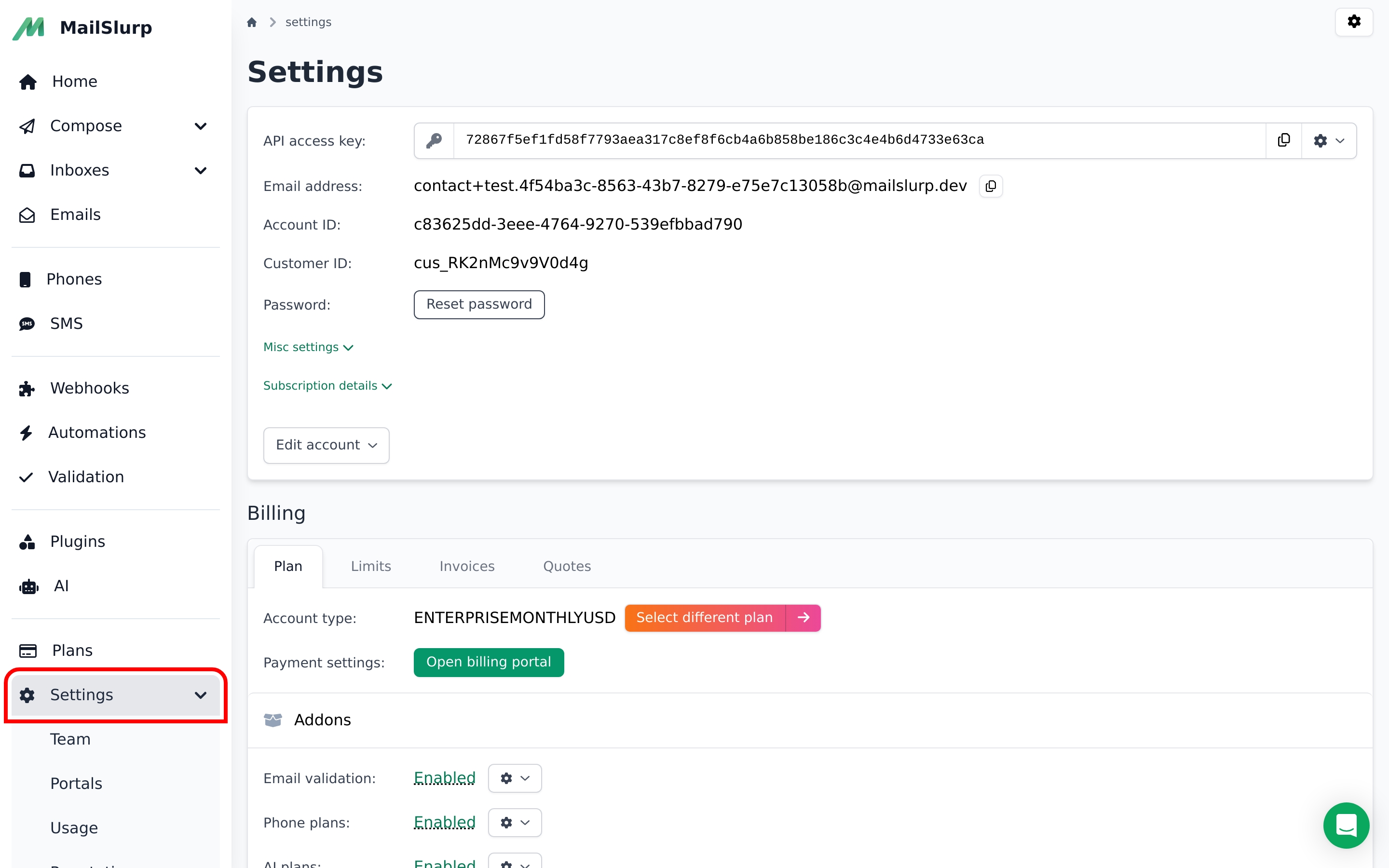Click the Addons box icon
1389x868 pixels.
pyautogui.click(x=272, y=720)
